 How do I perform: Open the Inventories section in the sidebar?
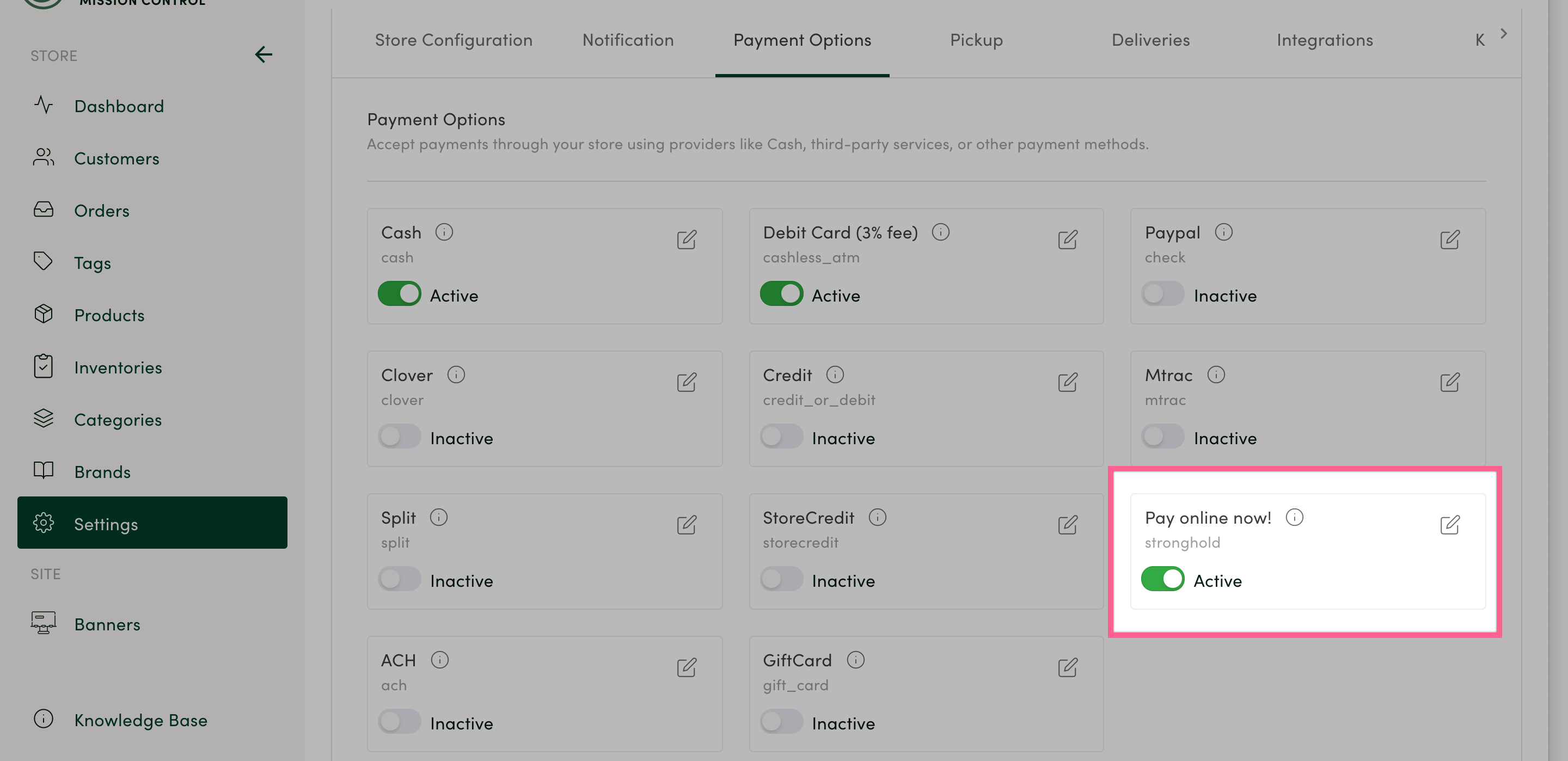click(118, 368)
